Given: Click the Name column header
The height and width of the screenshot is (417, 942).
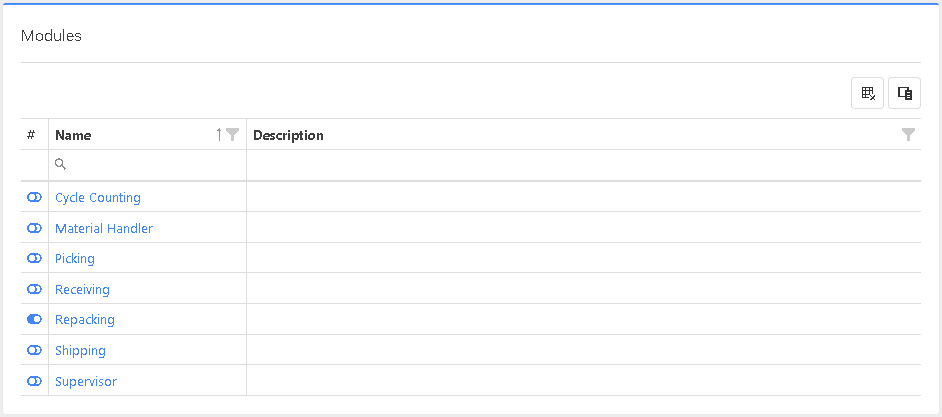Looking at the screenshot, I should point(73,135).
